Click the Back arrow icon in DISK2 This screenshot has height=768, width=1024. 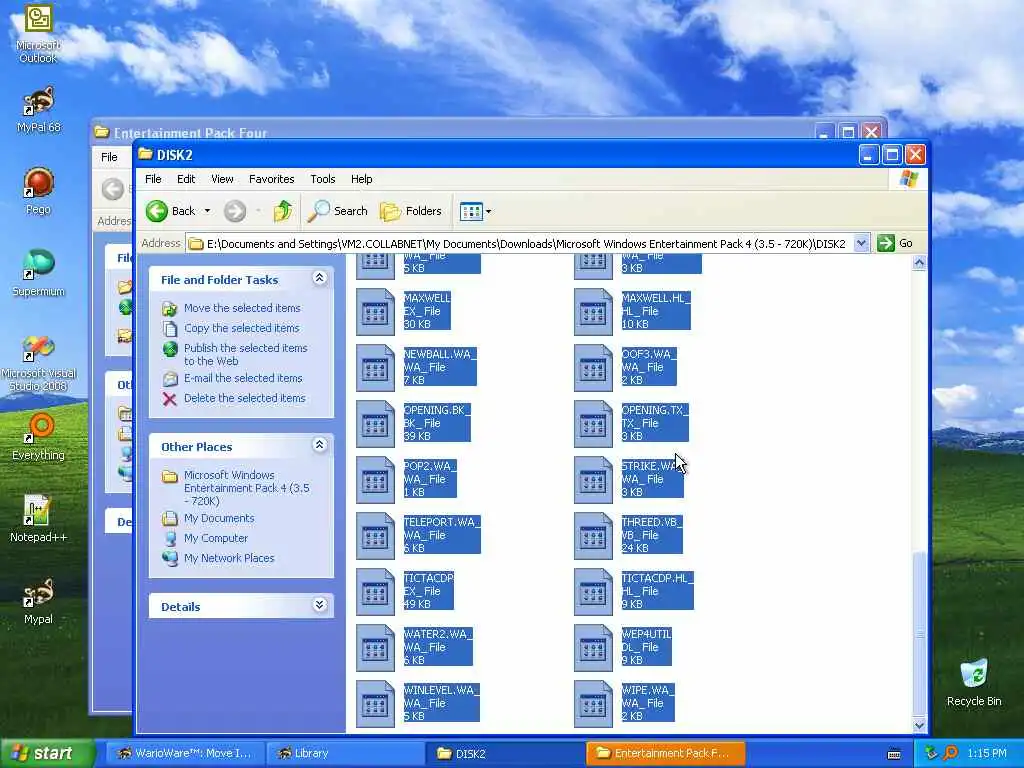tap(157, 211)
